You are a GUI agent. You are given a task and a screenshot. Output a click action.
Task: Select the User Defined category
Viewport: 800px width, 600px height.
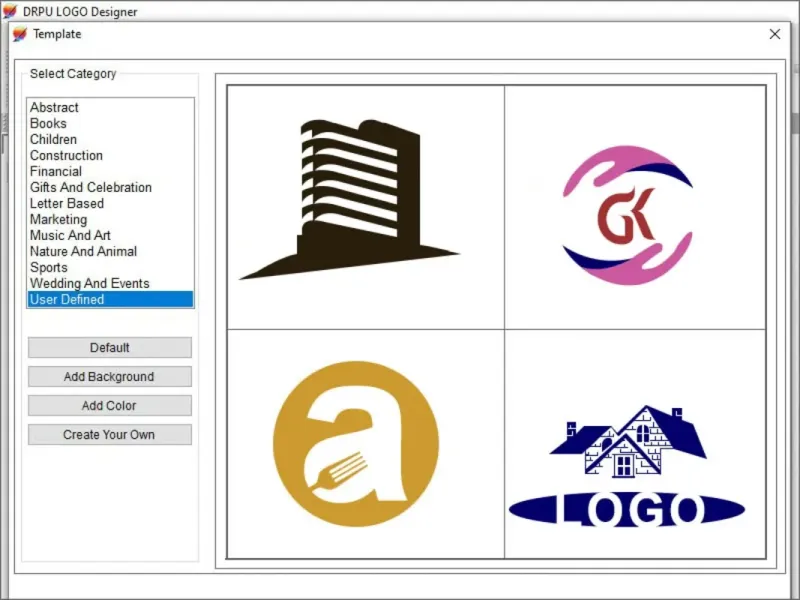click(x=110, y=299)
